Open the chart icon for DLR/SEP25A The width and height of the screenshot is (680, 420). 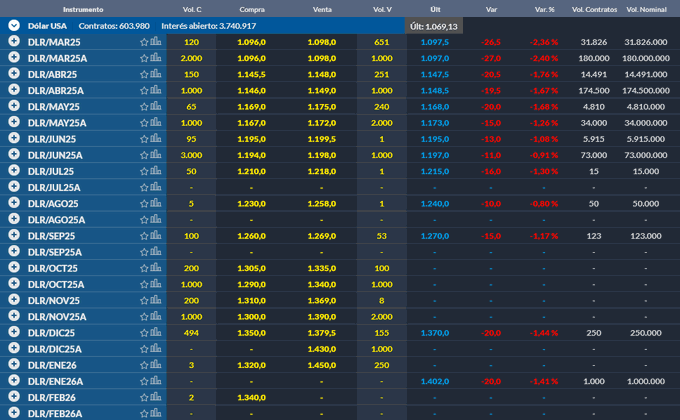coord(156,252)
